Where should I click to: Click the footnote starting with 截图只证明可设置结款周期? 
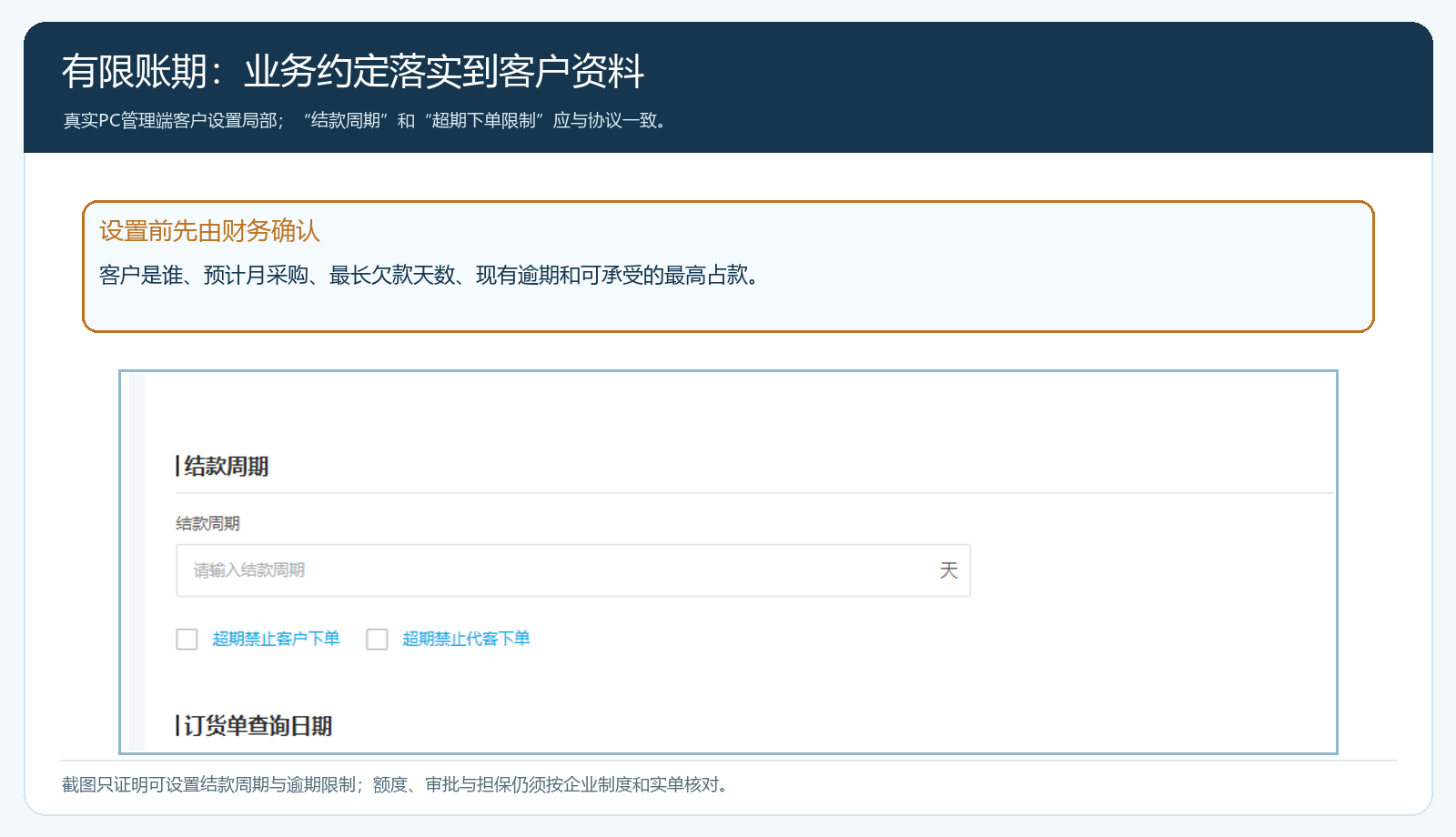(x=397, y=784)
